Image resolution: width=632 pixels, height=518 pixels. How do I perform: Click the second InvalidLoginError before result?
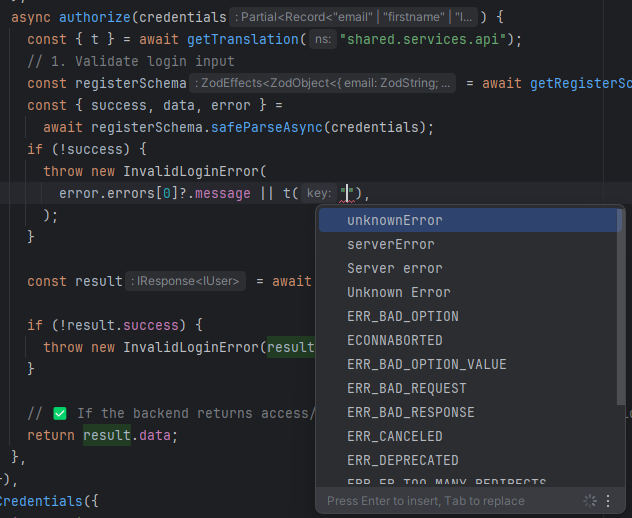click(x=191, y=347)
